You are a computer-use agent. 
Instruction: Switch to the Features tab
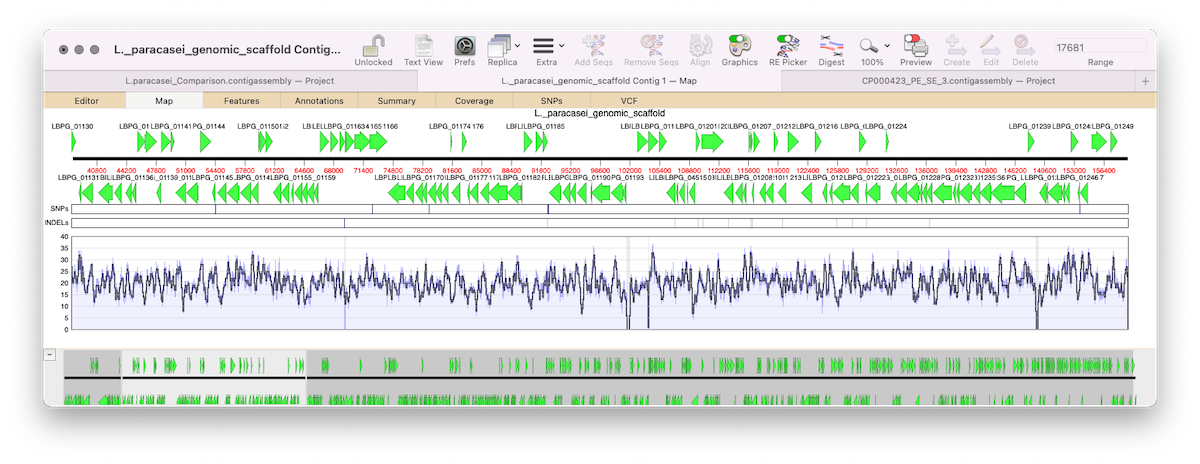coord(241,101)
